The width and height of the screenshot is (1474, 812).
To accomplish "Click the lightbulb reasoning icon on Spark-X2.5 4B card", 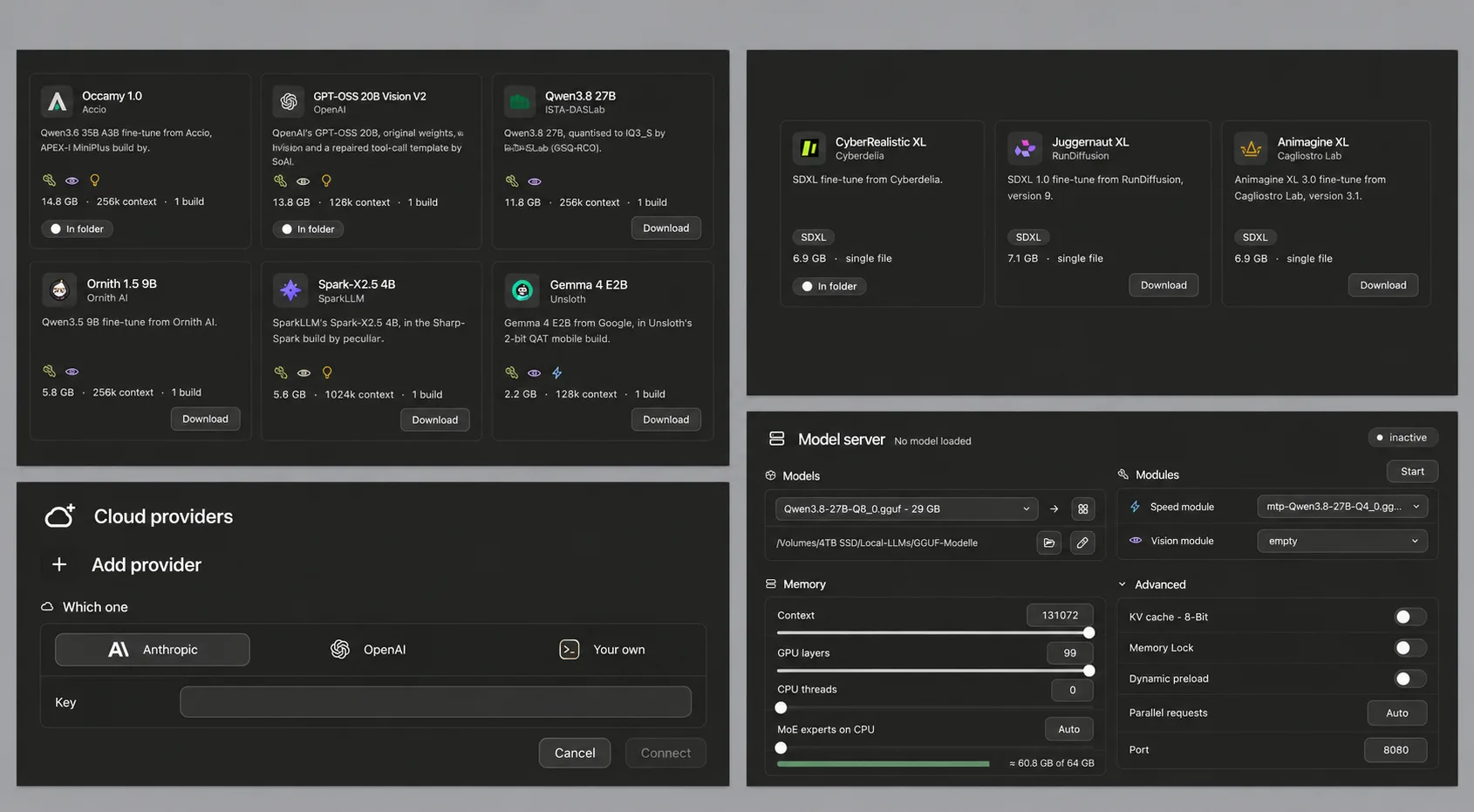I will coord(327,372).
